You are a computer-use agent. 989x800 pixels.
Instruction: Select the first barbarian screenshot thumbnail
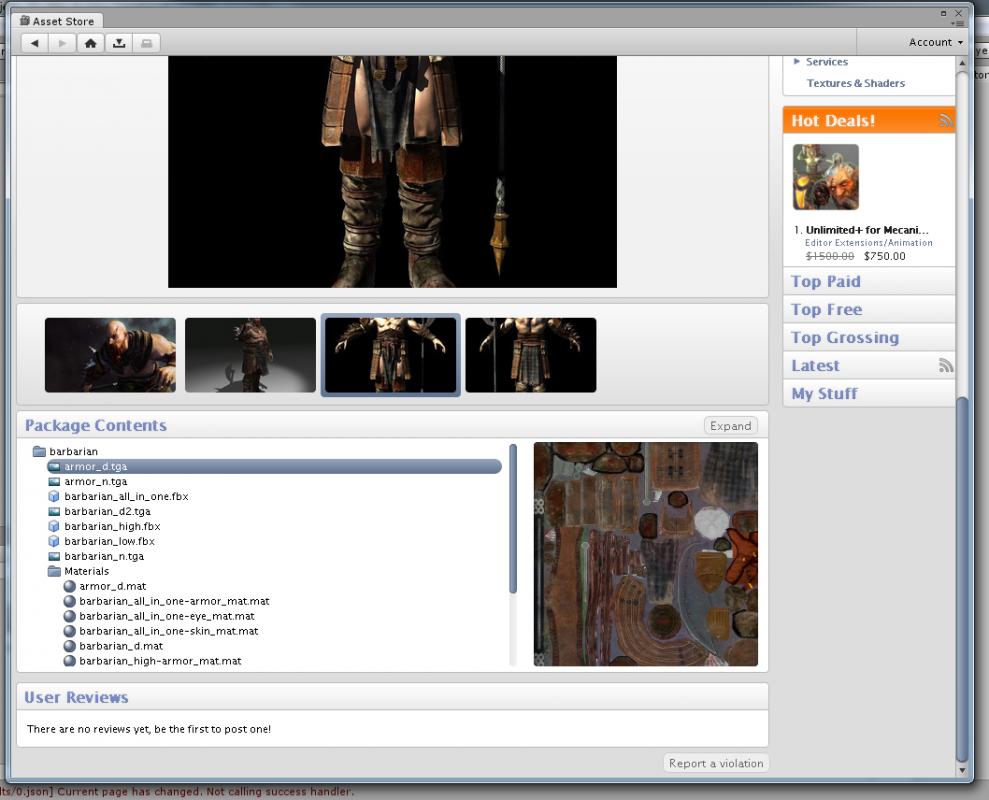pos(110,355)
